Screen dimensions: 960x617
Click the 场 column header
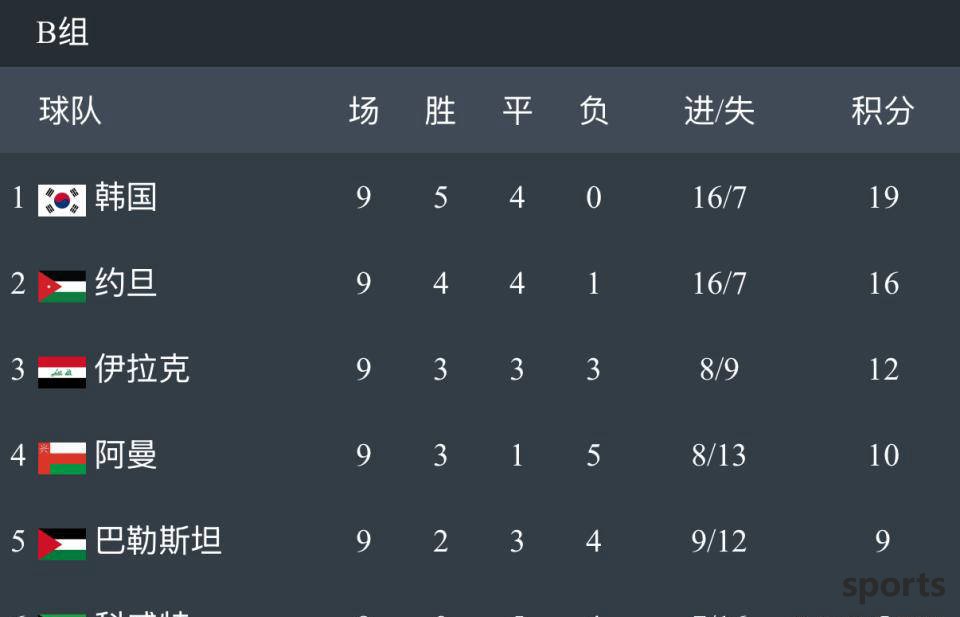364,111
